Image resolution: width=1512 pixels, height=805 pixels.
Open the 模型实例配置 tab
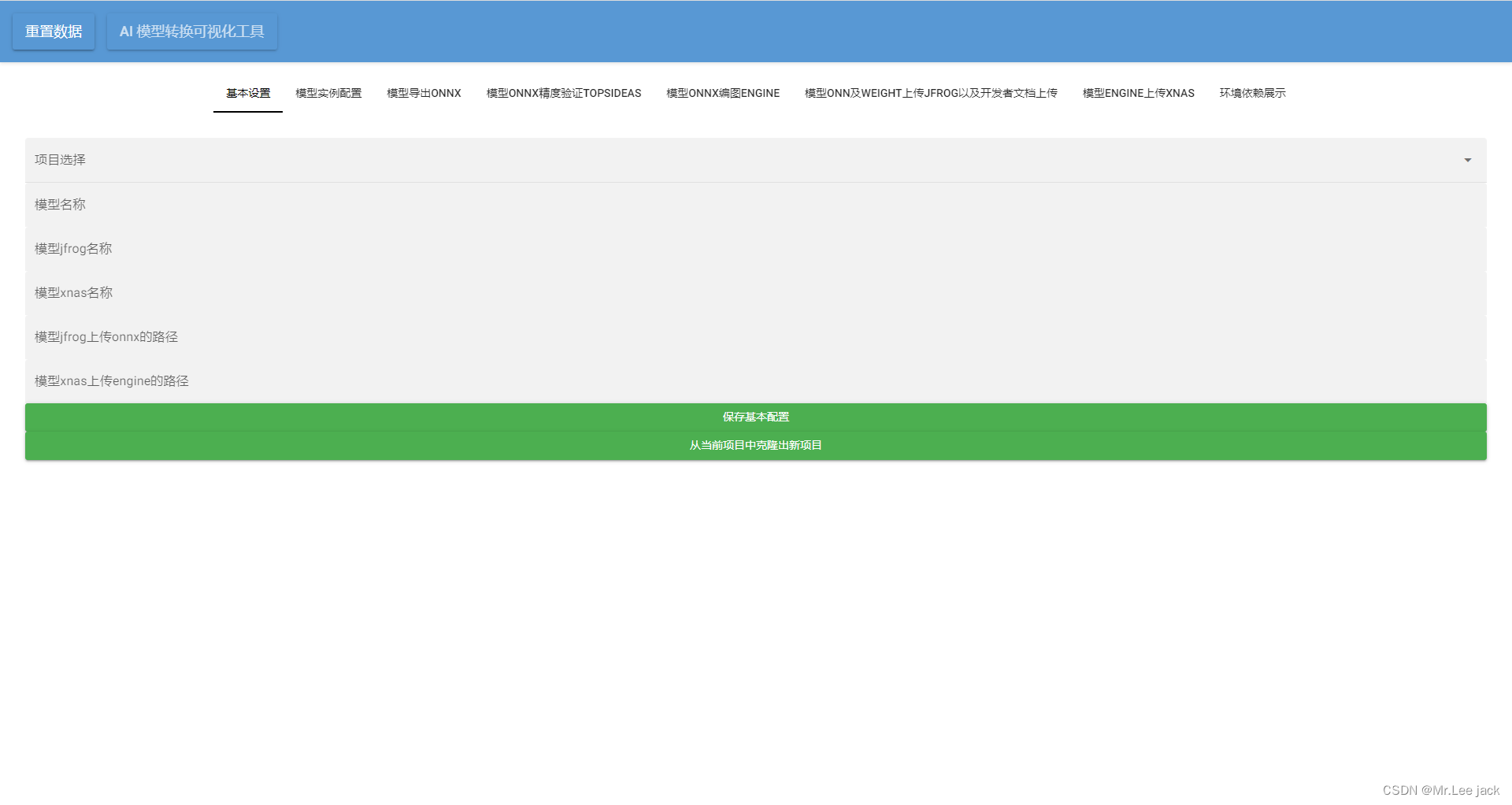pos(328,93)
